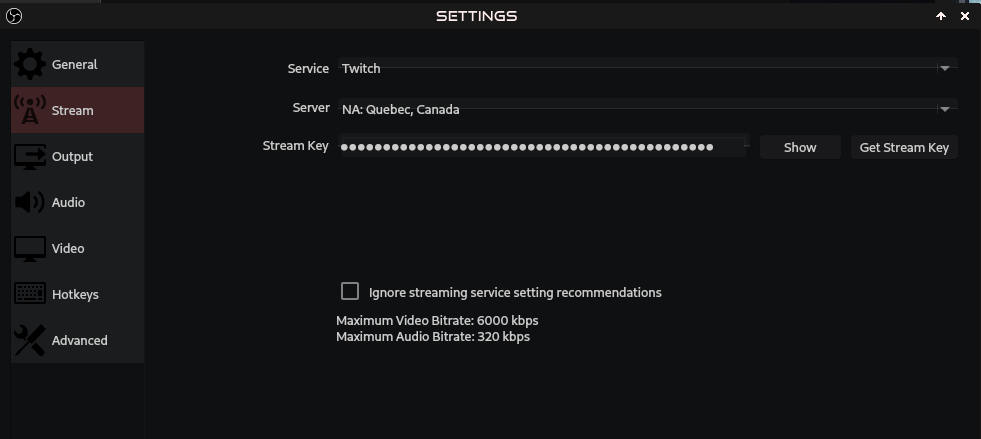
Task: Open the Service dropdown showing Twitch
Action: (x=648, y=68)
